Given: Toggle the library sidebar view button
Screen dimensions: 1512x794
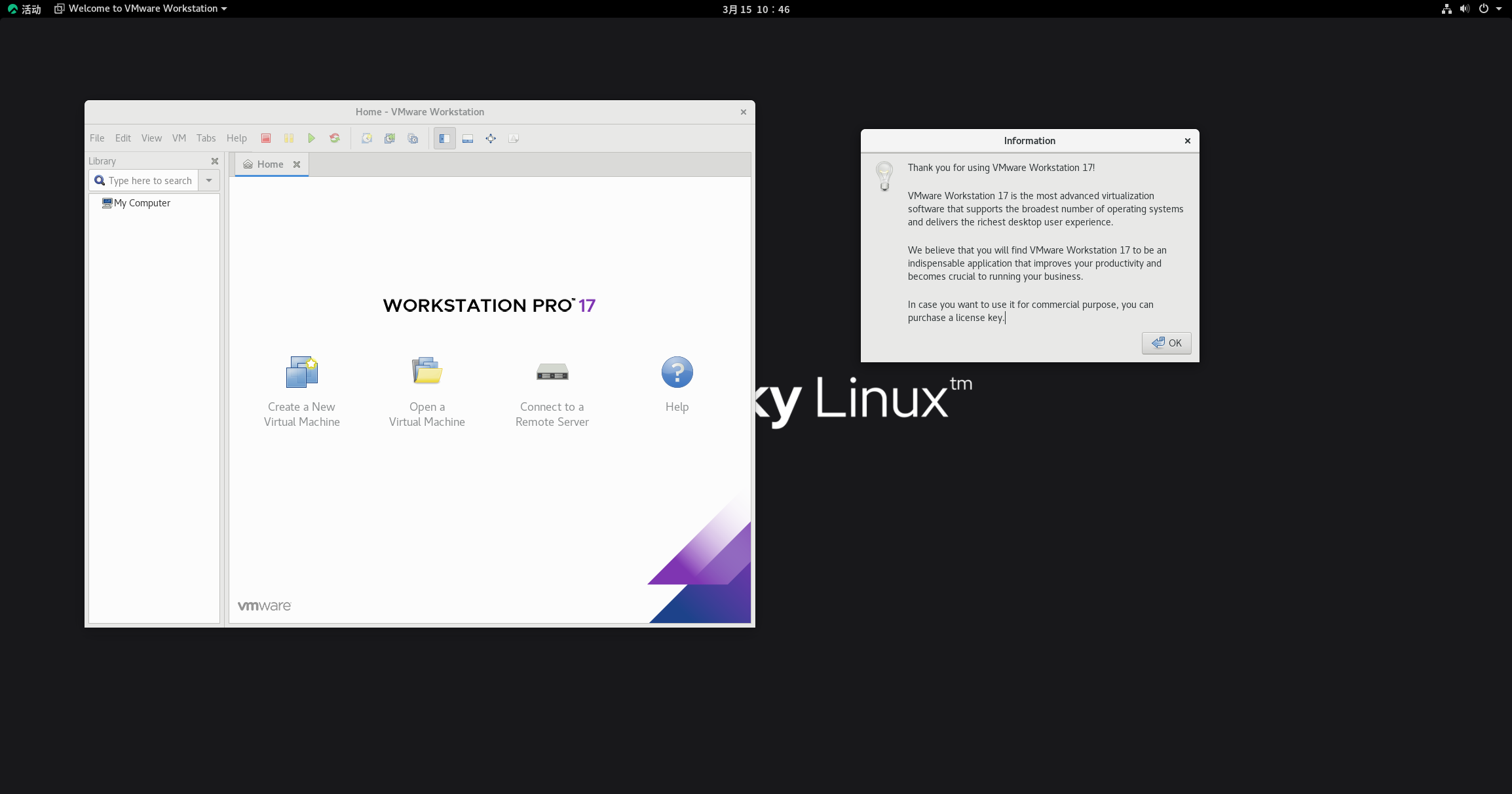Looking at the screenshot, I should point(444,138).
